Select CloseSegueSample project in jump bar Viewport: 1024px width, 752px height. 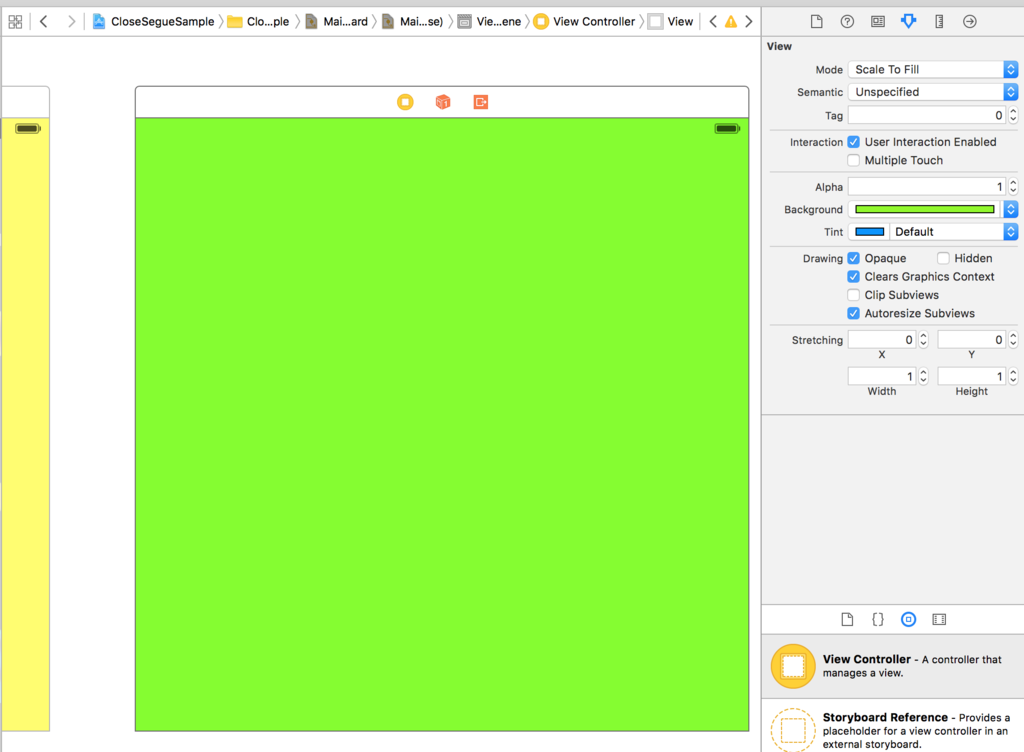click(x=153, y=22)
